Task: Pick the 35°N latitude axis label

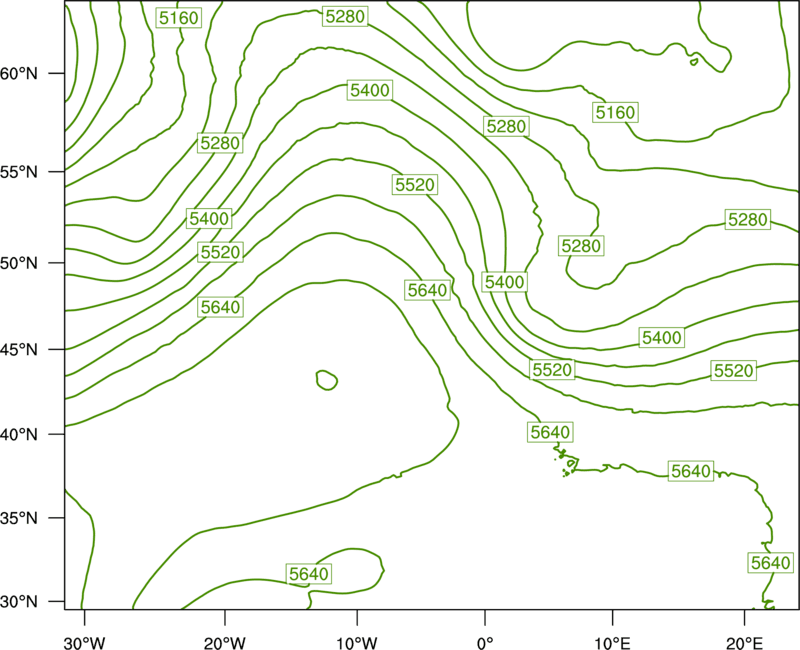Action: coord(19,518)
